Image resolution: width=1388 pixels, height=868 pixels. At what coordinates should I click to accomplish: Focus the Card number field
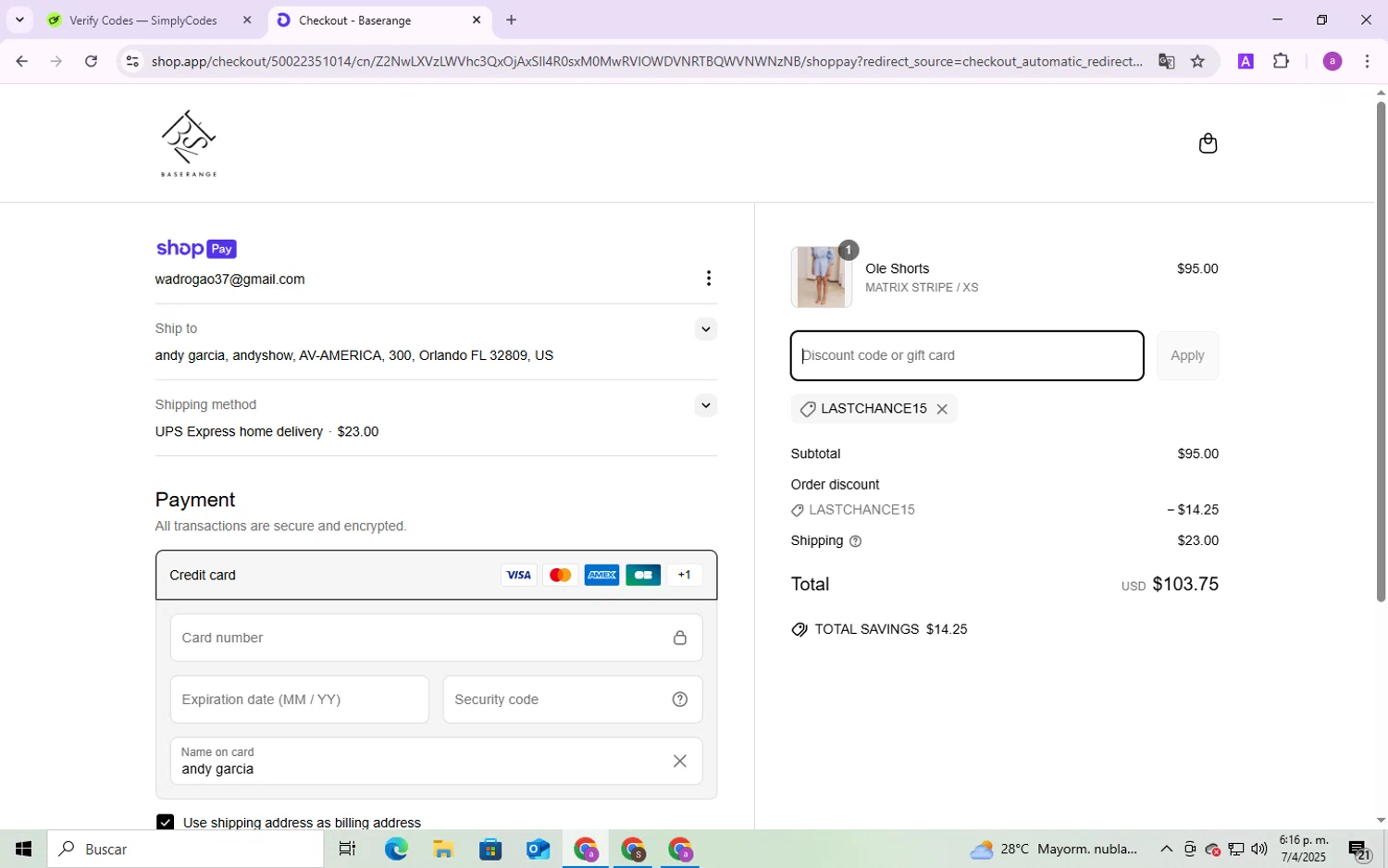point(436,638)
